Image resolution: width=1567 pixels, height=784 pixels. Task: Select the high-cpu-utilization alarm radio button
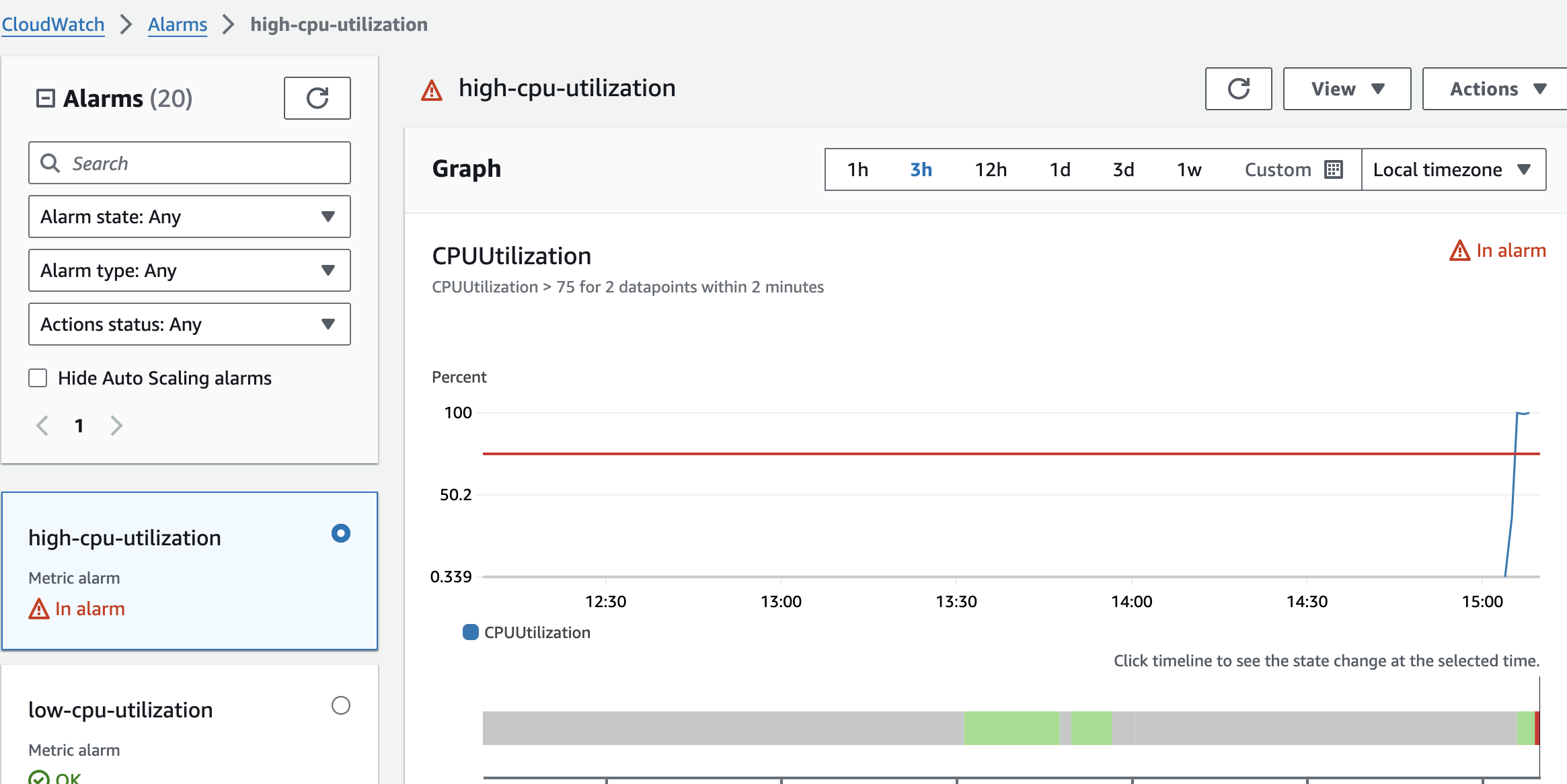pyautogui.click(x=341, y=533)
